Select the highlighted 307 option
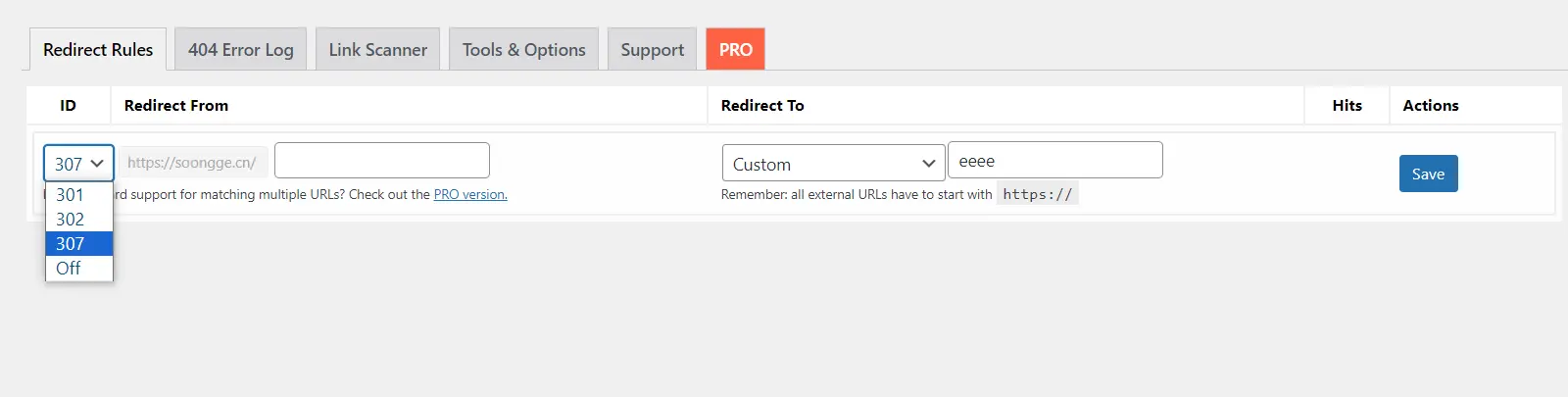The width and height of the screenshot is (1568, 397). click(71, 244)
